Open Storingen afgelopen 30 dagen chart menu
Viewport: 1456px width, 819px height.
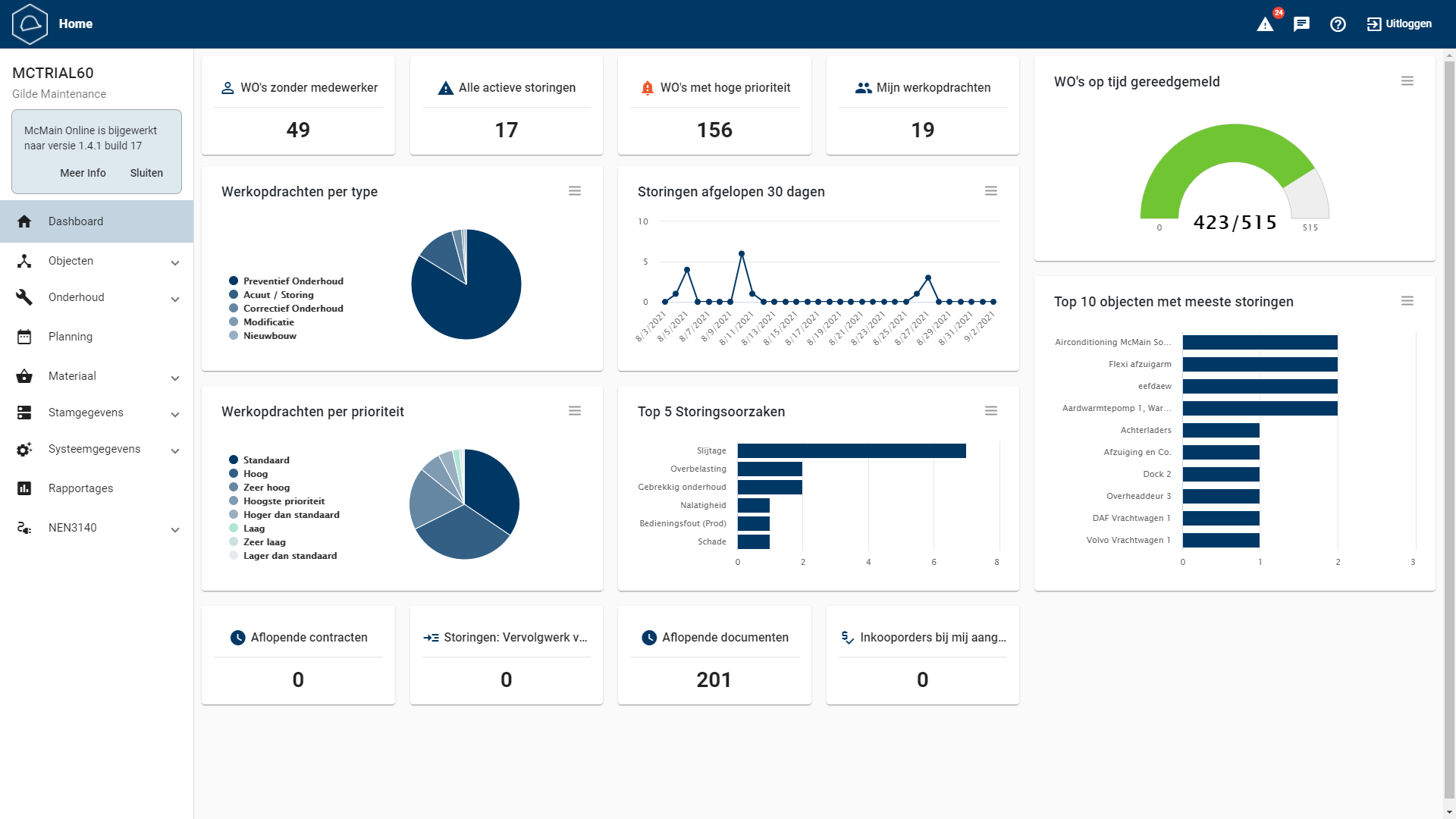pyautogui.click(x=990, y=191)
